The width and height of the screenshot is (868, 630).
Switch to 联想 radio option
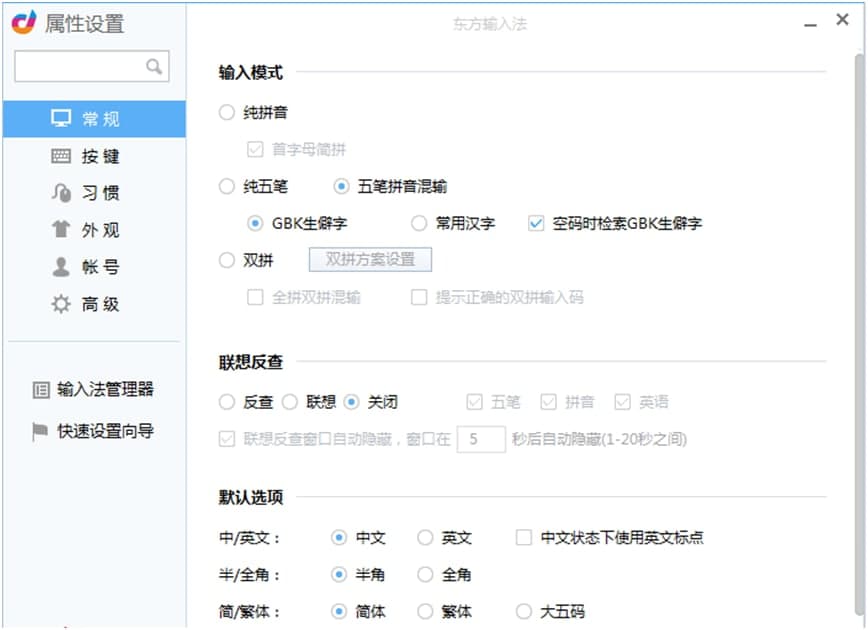point(290,402)
